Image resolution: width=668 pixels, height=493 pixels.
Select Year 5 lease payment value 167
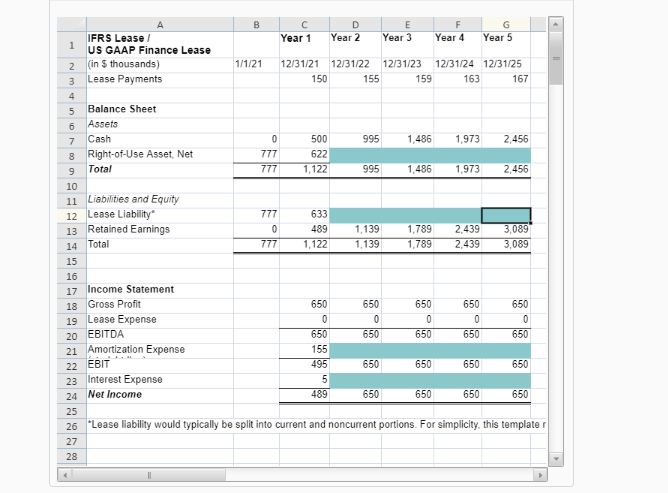coord(506,80)
